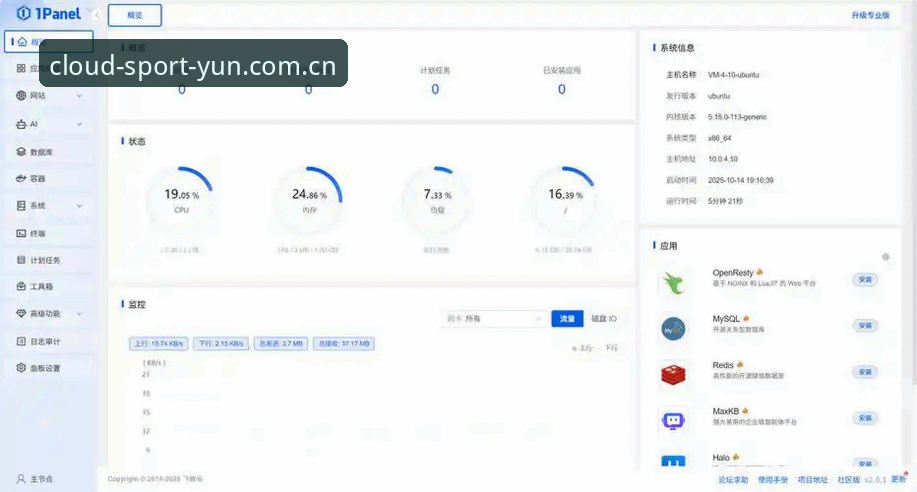Click the 主节点 user icon
Image resolution: width=917 pixels, height=492 pixels.
[x=21, y=479]
